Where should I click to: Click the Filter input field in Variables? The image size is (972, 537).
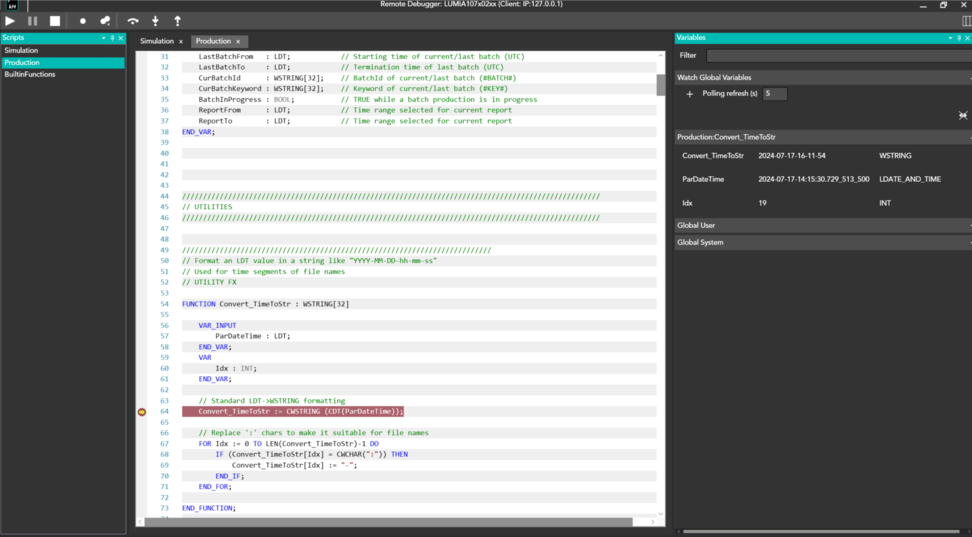tap(836, 56)
